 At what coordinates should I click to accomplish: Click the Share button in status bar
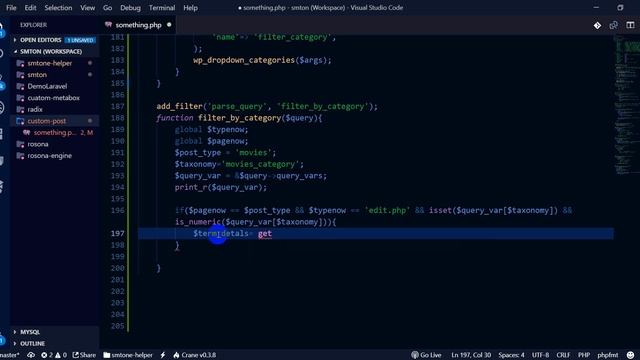click(84, 355)
